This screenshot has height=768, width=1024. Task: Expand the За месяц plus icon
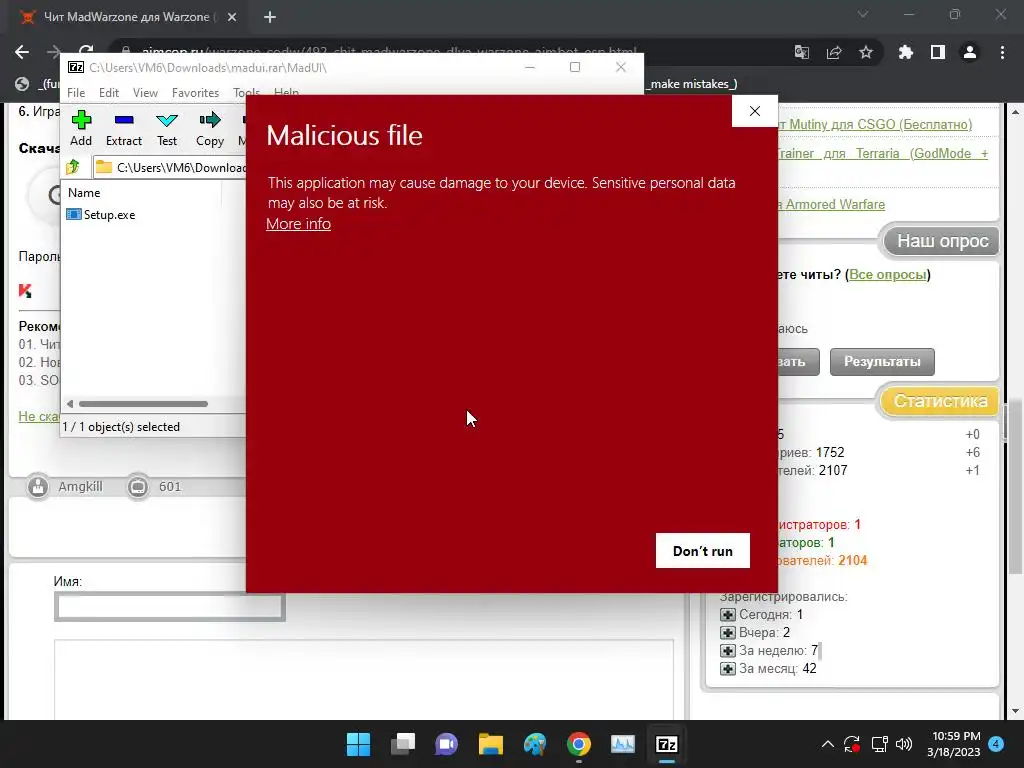(x=727, y=669)
